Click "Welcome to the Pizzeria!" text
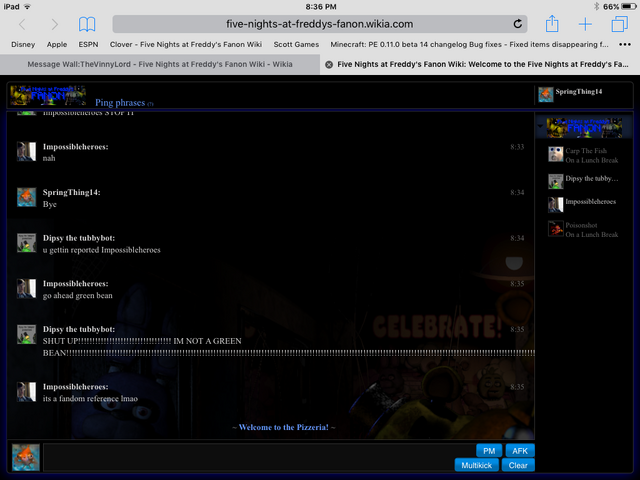640x480 pixels. coord(284,427)
